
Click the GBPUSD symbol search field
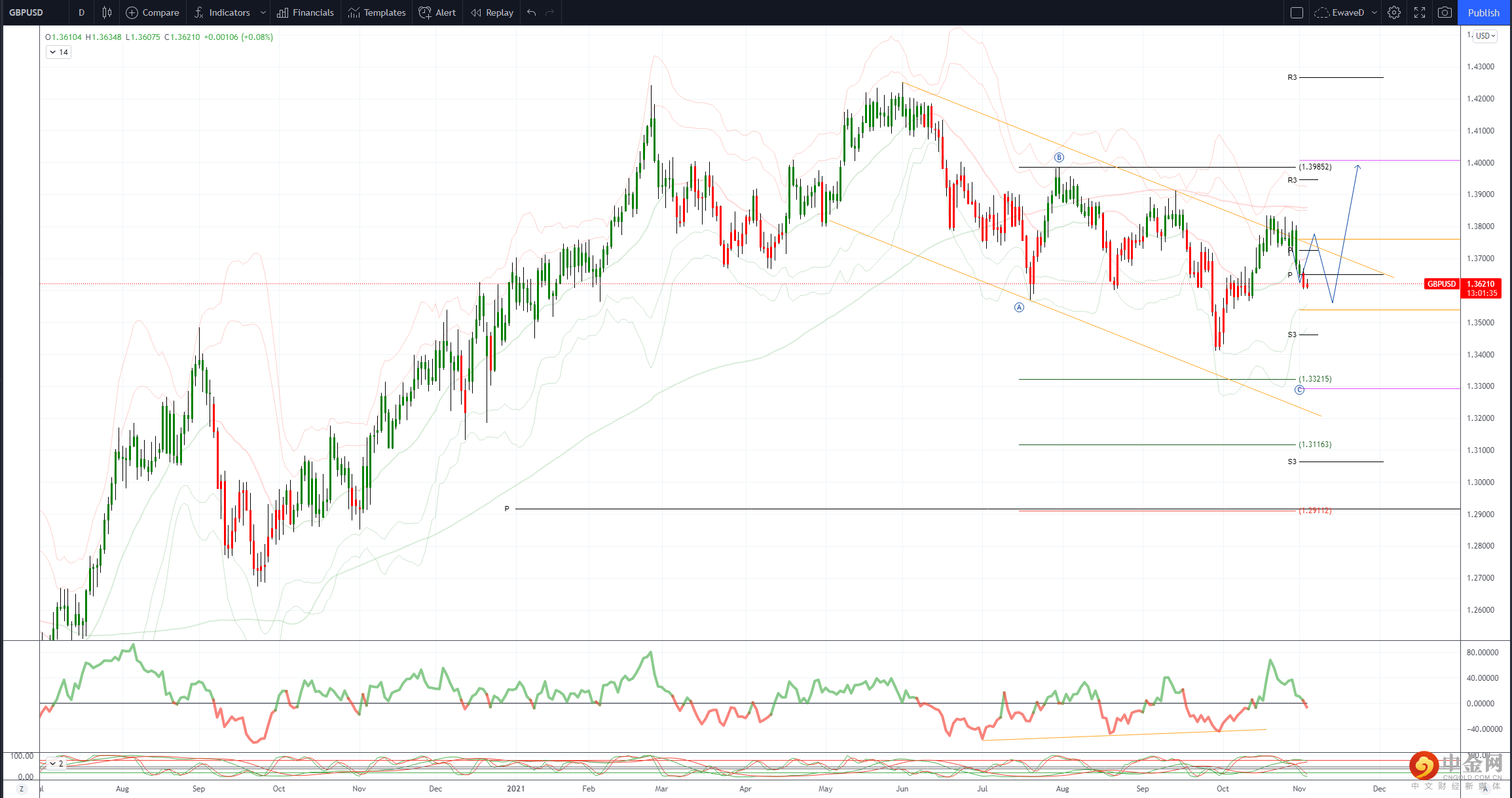pyautogui.click(x=26, y=12)
